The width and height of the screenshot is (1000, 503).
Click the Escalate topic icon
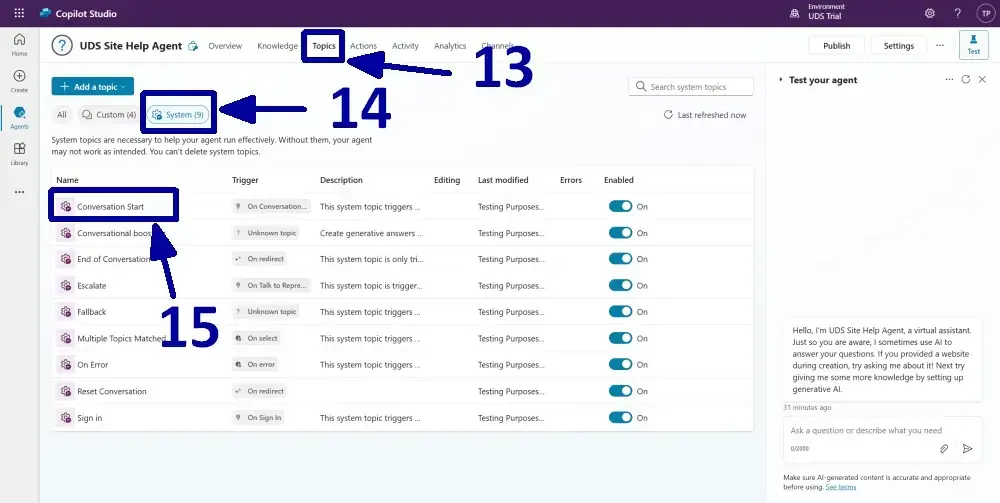(66, 286)
